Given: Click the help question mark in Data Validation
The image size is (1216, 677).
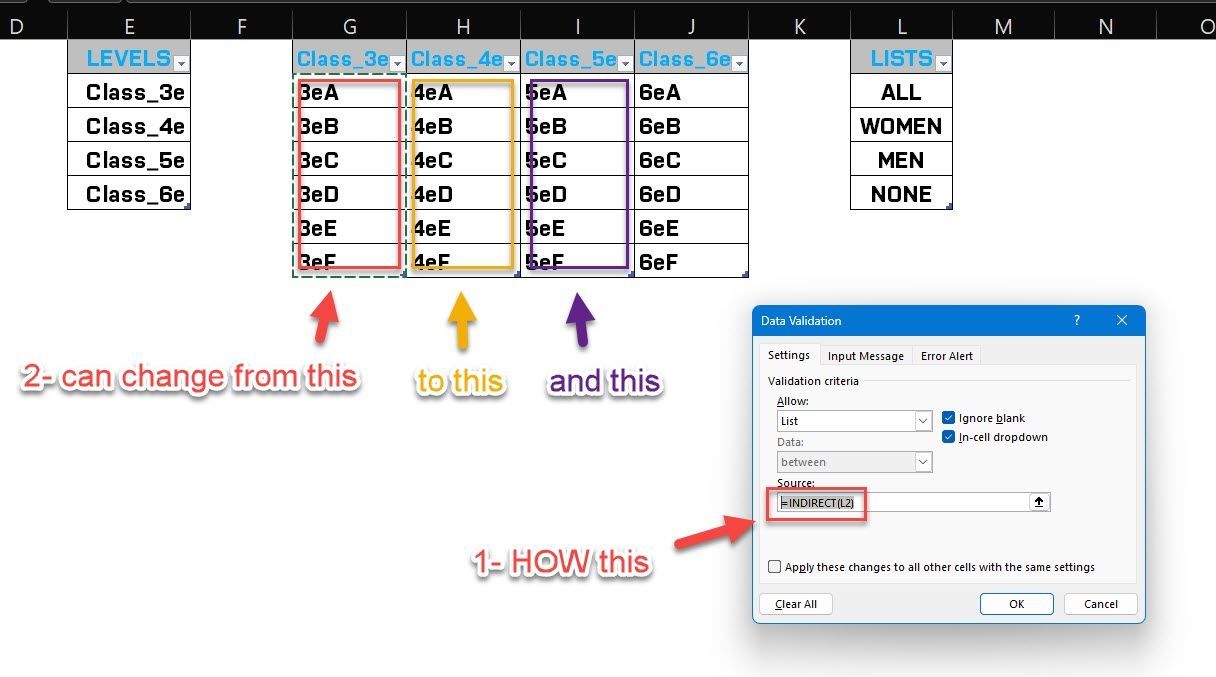Looking at the screenshot, I should [1076, 320].
